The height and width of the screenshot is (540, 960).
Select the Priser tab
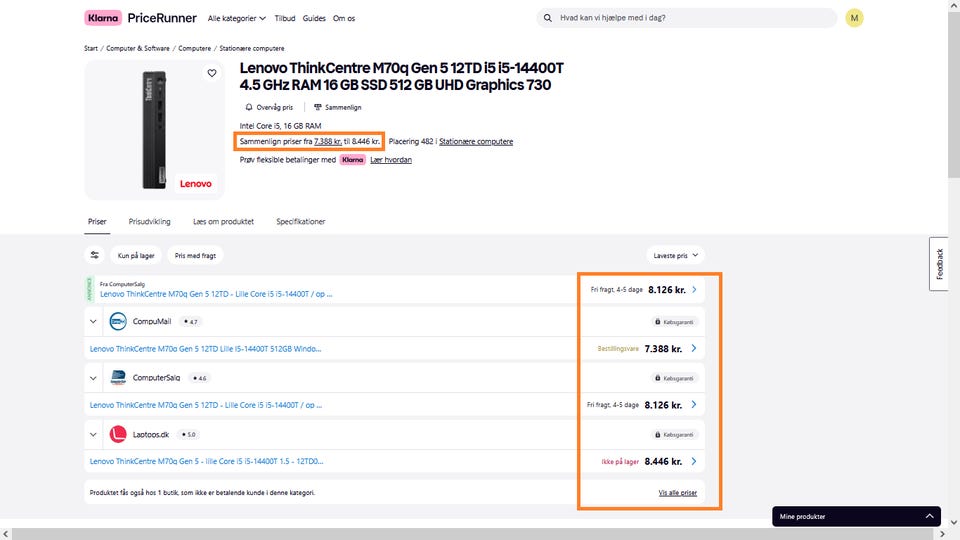[97, 222]
